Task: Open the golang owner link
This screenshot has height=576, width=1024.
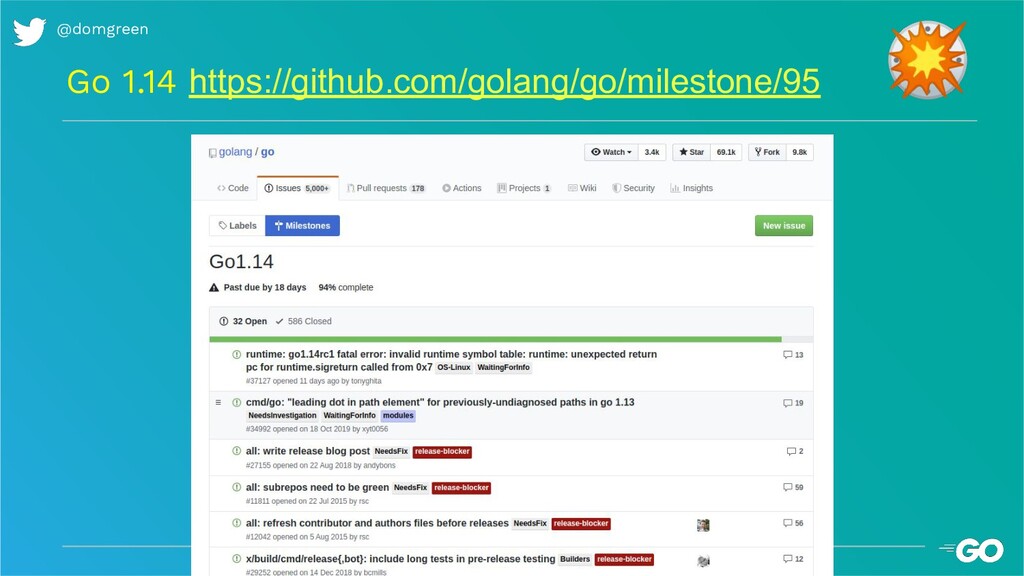Action: 235,152
